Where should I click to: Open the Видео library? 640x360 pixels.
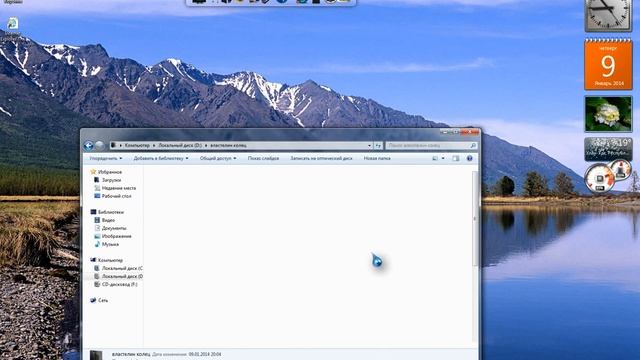click(x=108, y=220)
